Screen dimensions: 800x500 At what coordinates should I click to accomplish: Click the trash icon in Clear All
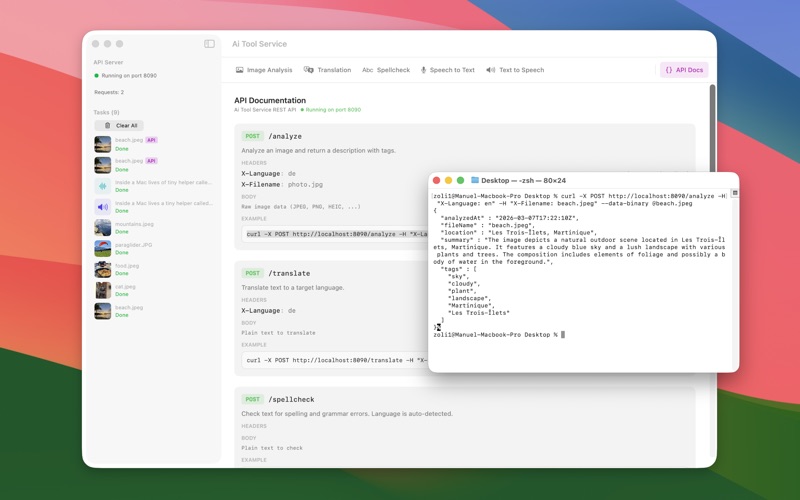(107, 126)
